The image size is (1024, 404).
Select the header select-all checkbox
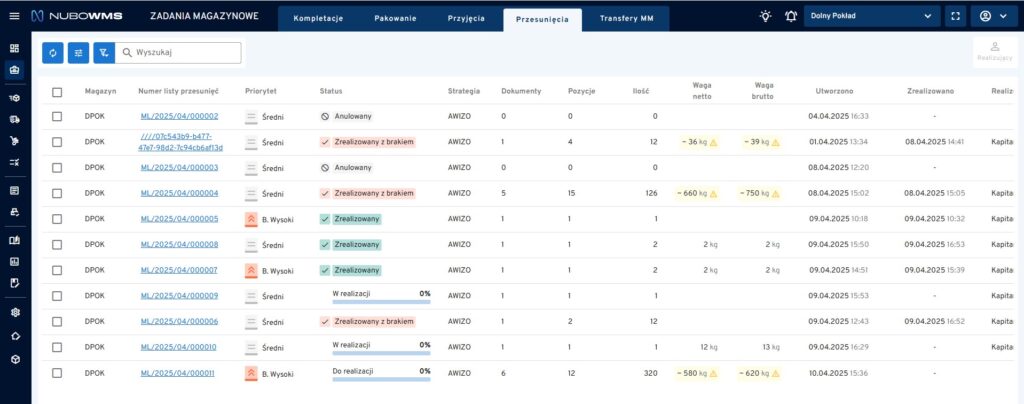coord(57,91)
